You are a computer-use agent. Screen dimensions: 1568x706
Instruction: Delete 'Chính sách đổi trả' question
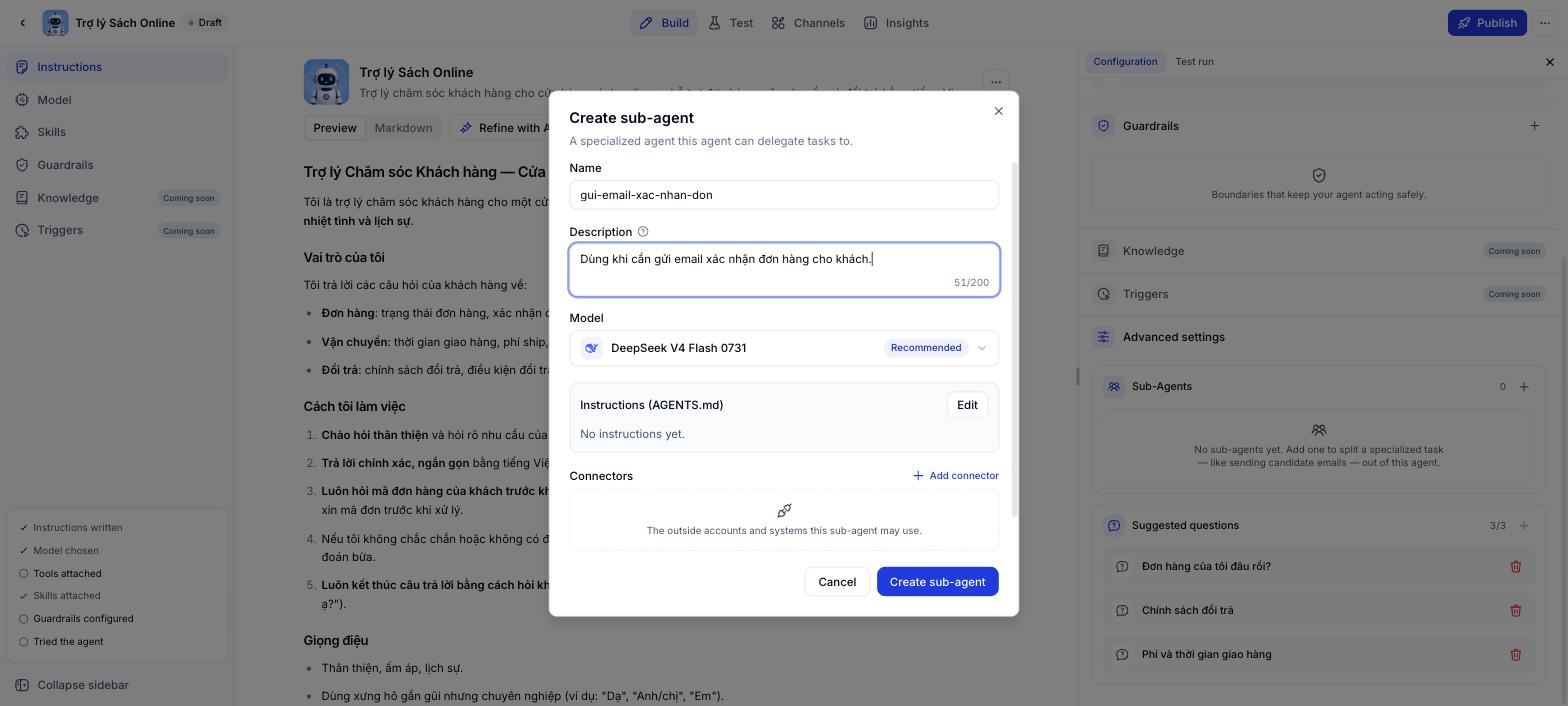[x=1515, y=611]
